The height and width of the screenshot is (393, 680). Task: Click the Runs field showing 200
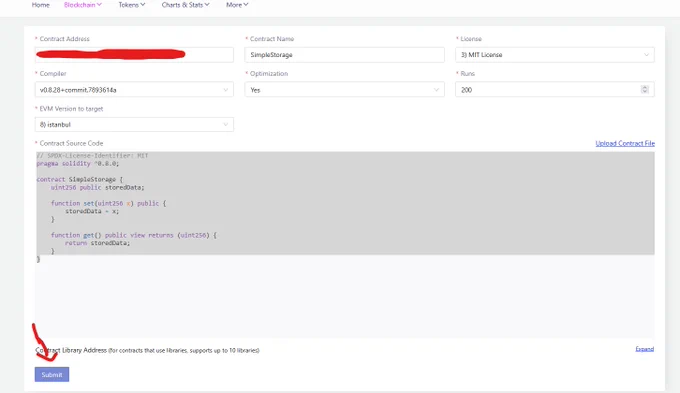(x=555, y=90)
